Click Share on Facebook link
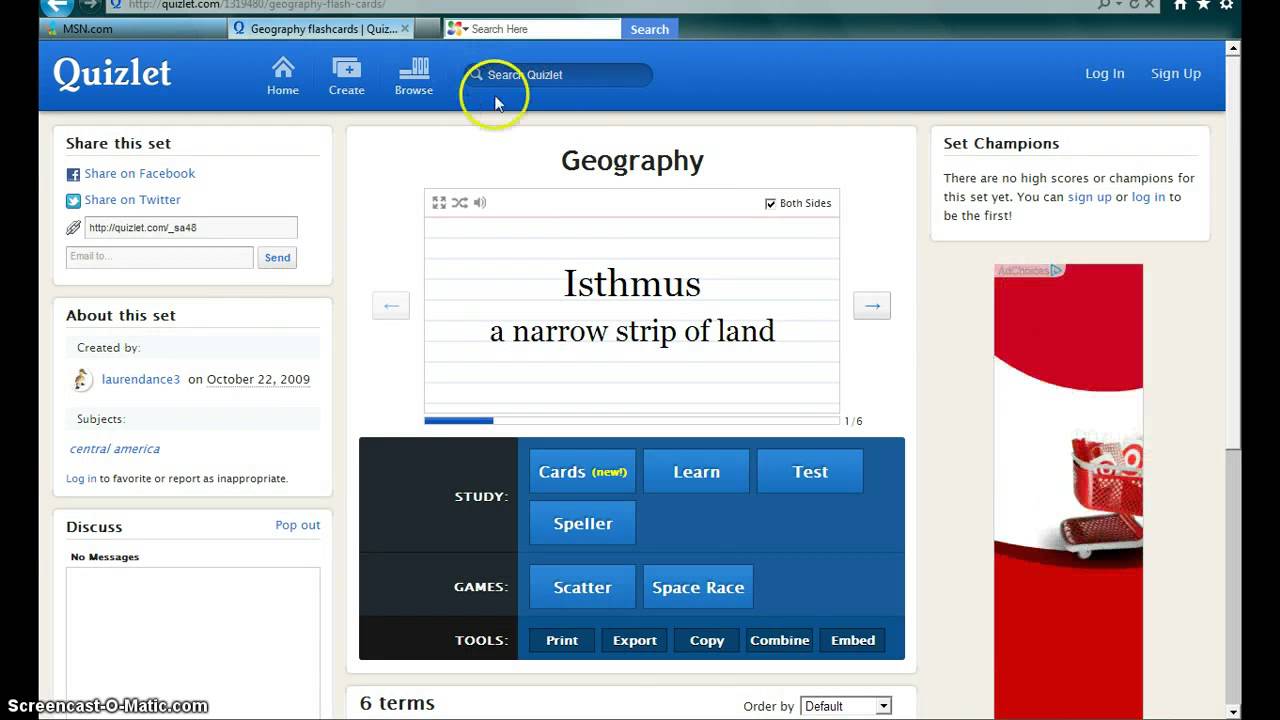The image size is (1280, 720). (x=139, y=173)
